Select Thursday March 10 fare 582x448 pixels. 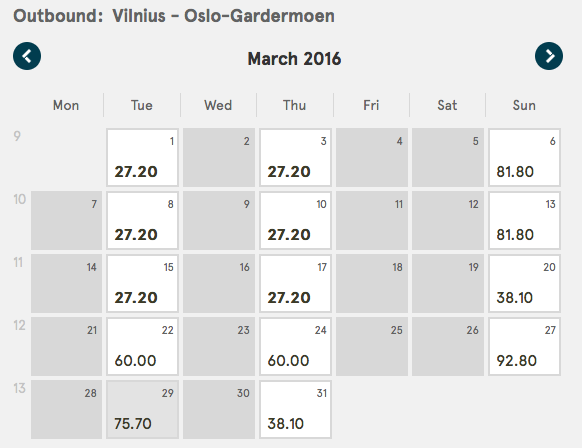(x=295, y=220)
